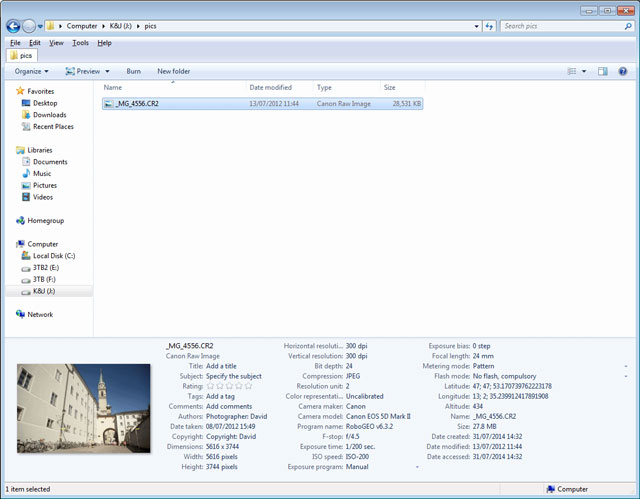Click the Preview toolbar button
640x499 pixels.
(x=83, y=71)
